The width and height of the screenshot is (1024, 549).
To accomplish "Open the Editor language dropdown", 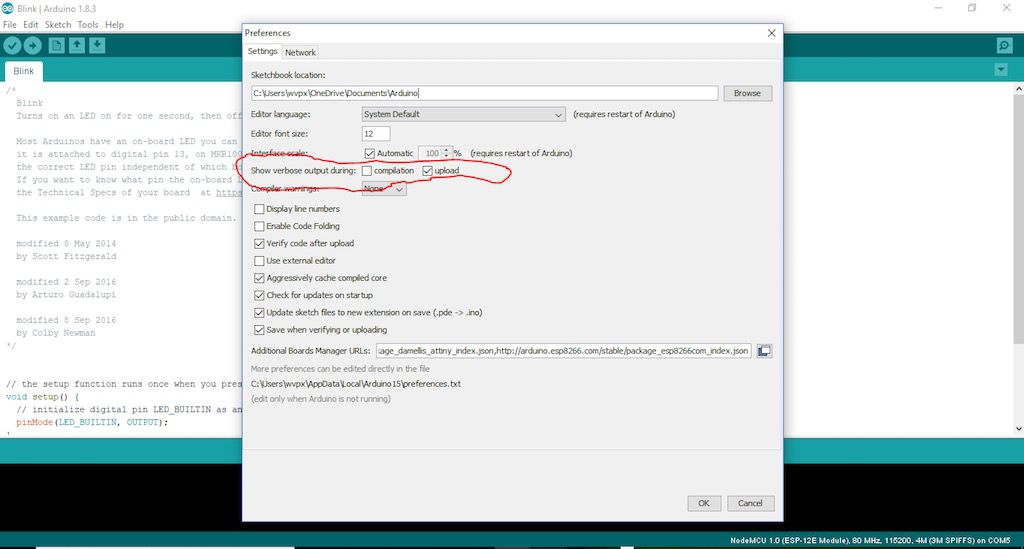I will coord(463,114).
